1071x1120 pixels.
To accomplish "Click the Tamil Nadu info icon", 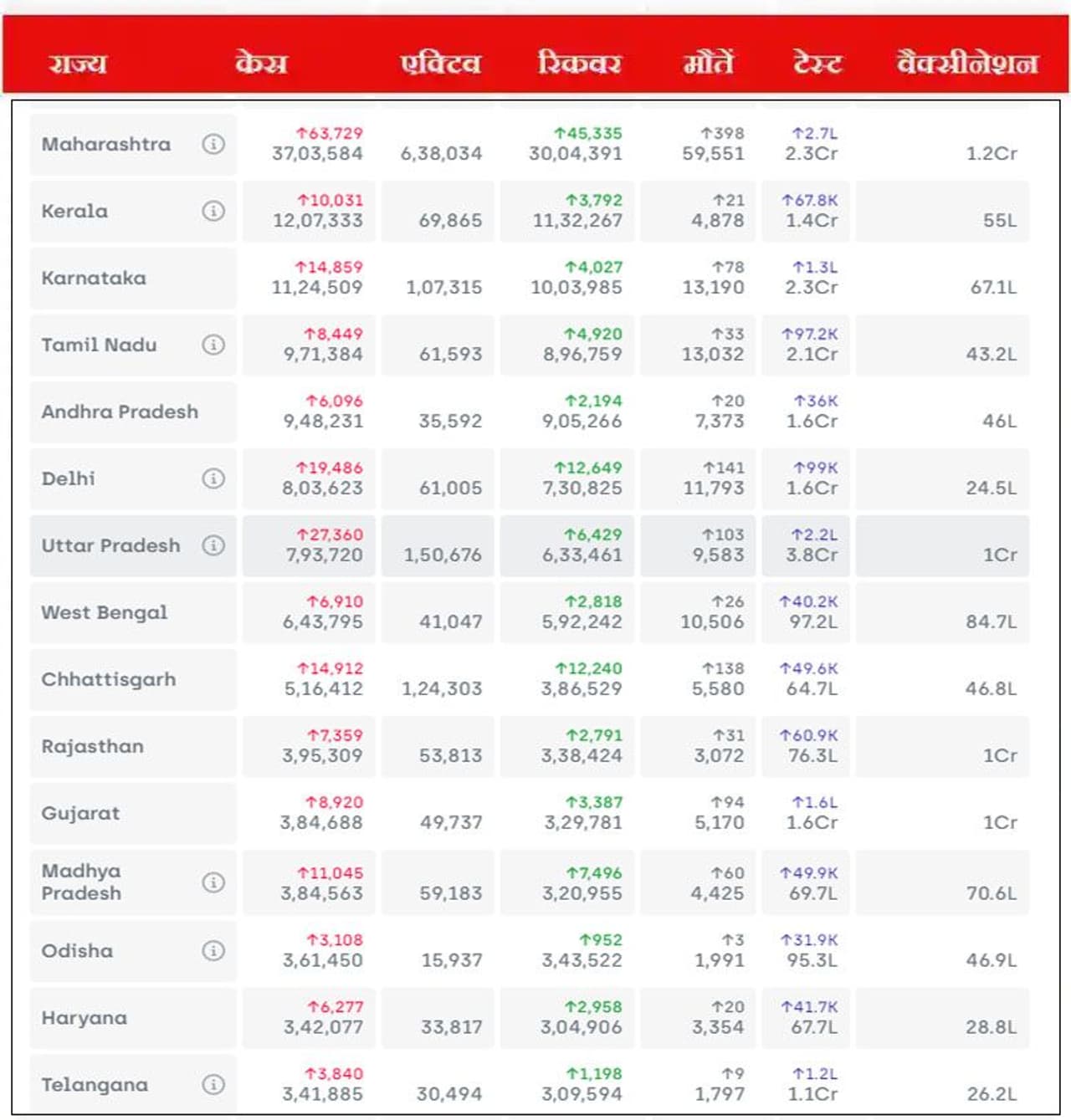I will pos(213,345).
